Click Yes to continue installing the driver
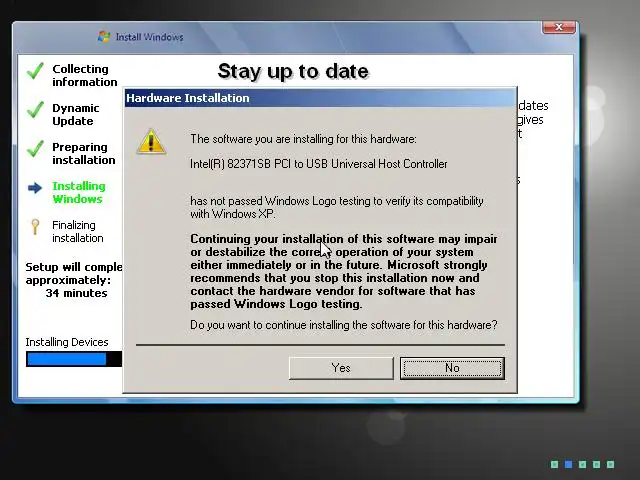Screen dimensions: 640x480 click(341, 368)
